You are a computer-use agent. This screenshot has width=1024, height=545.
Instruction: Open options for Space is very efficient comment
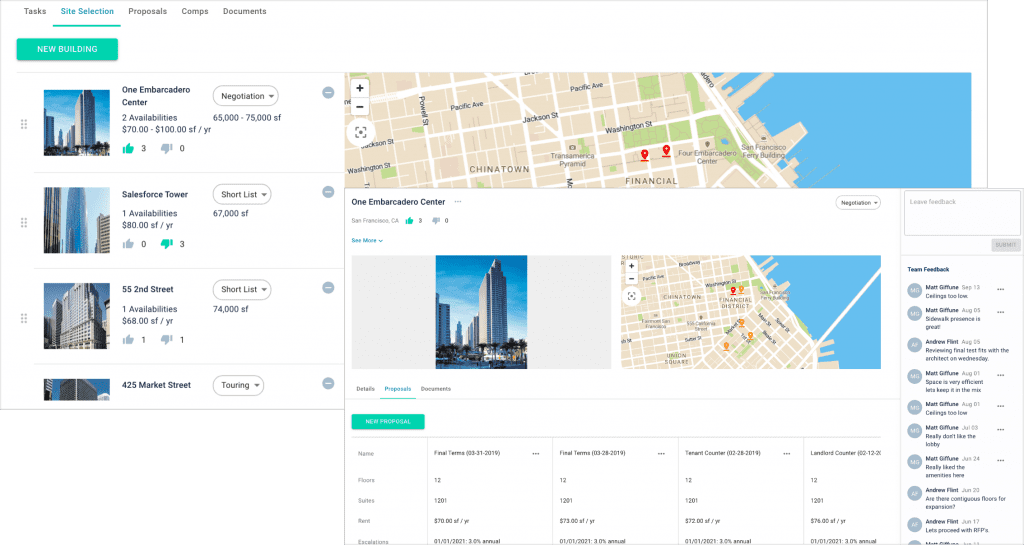pyautogui.click(x=1000, y=375)
